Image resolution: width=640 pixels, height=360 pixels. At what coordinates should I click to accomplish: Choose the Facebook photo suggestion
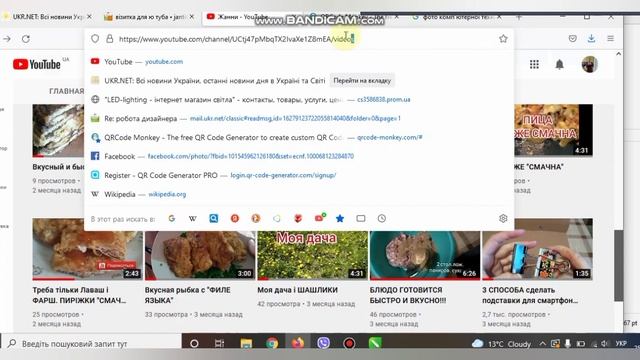(299, 156)
